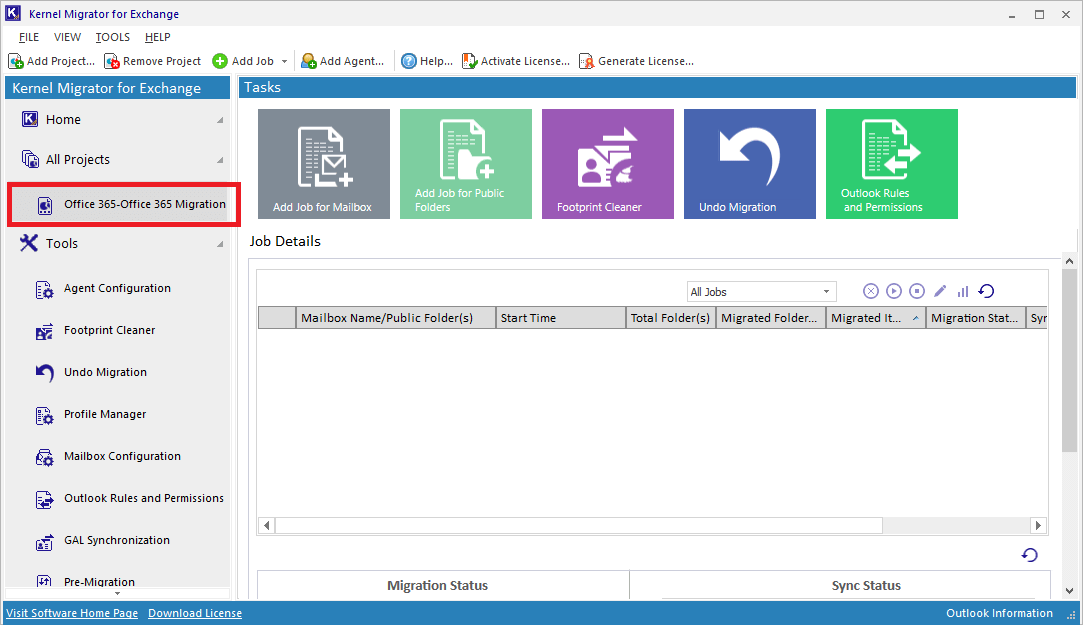Viewport: 1083px width, 627px height.
Task: Click the Add Project toolbar button
Action: click(52, 61)
